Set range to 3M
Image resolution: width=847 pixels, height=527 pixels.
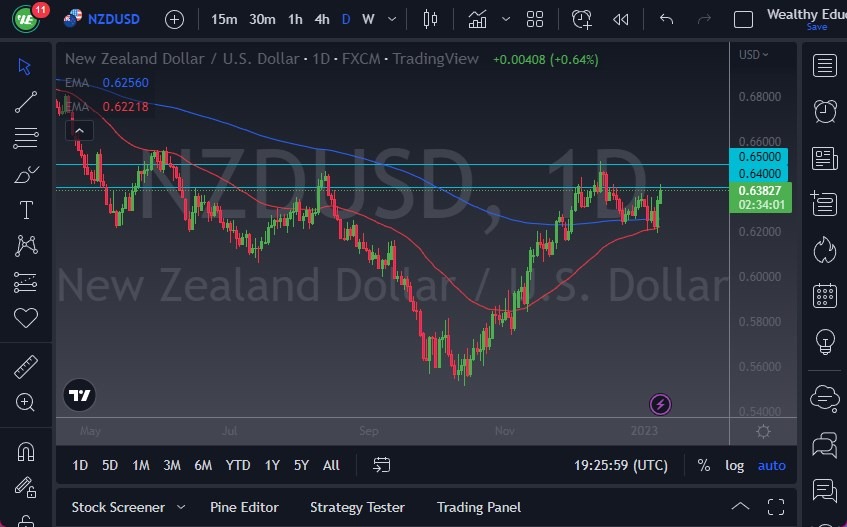tap(172, 465)
